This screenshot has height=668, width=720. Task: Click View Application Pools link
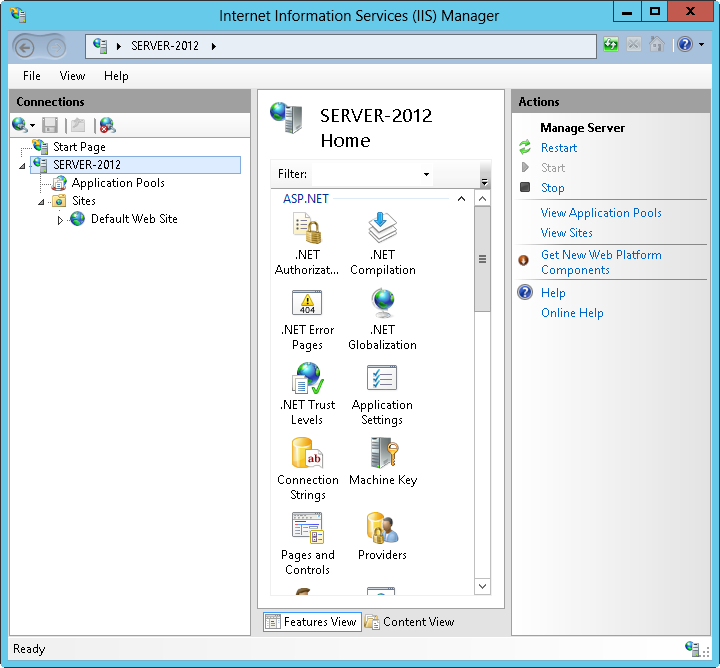601,213
